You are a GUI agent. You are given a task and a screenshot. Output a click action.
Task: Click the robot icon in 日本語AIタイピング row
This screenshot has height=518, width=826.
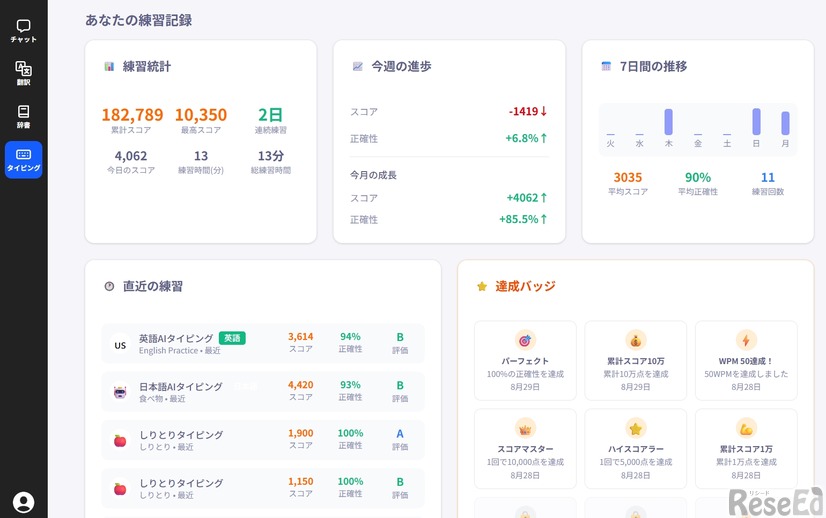120,392
